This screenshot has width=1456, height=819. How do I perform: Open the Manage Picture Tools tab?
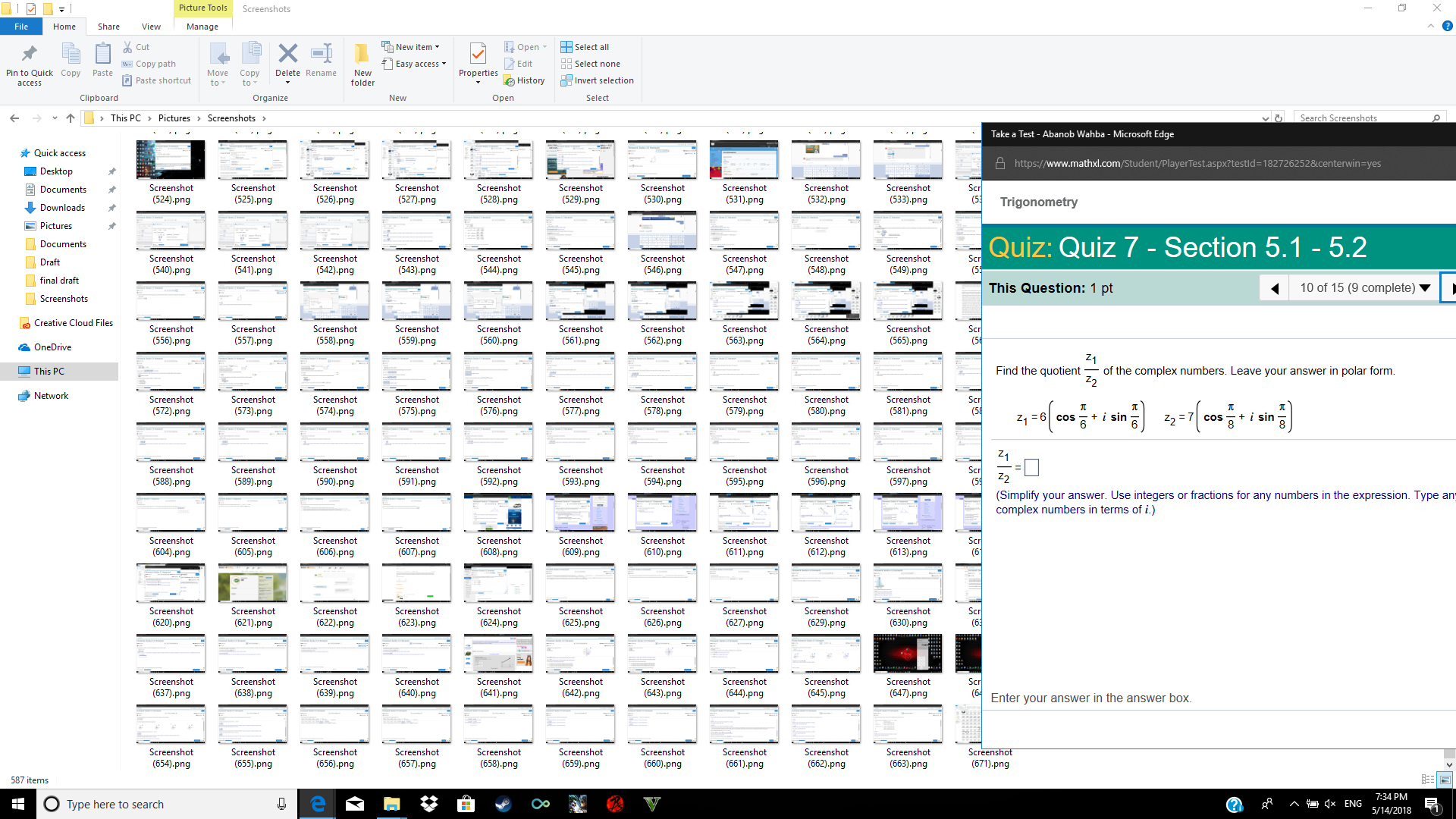coord(202,27)
